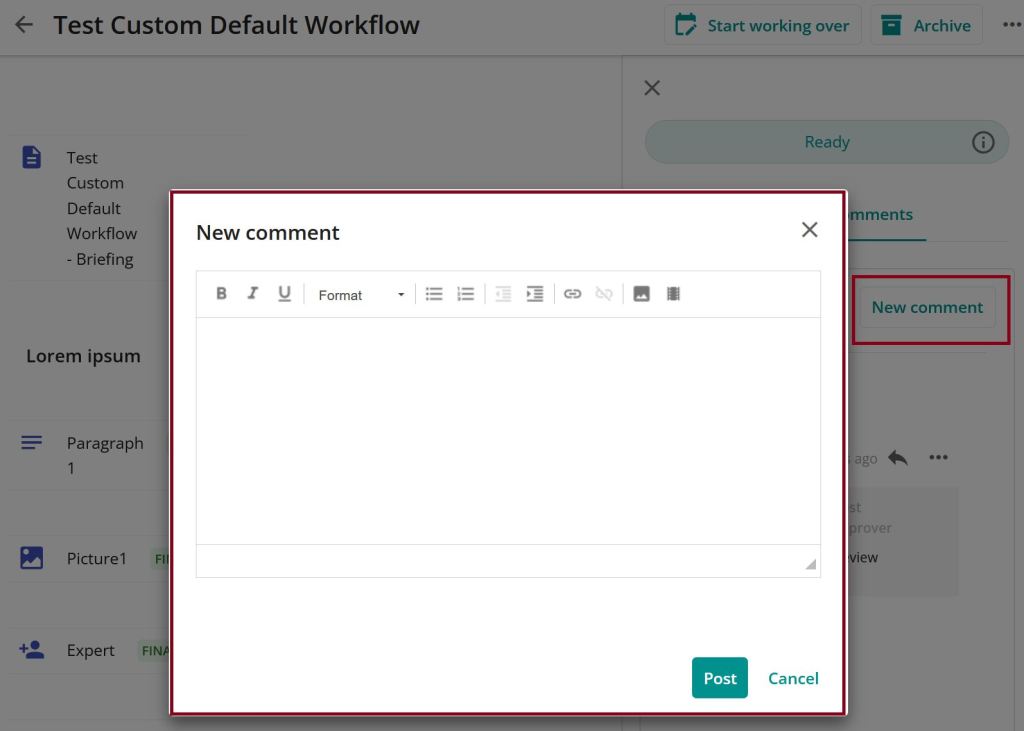
Task: Insert a hyperlink via link icon
Action: coord(572,294)
